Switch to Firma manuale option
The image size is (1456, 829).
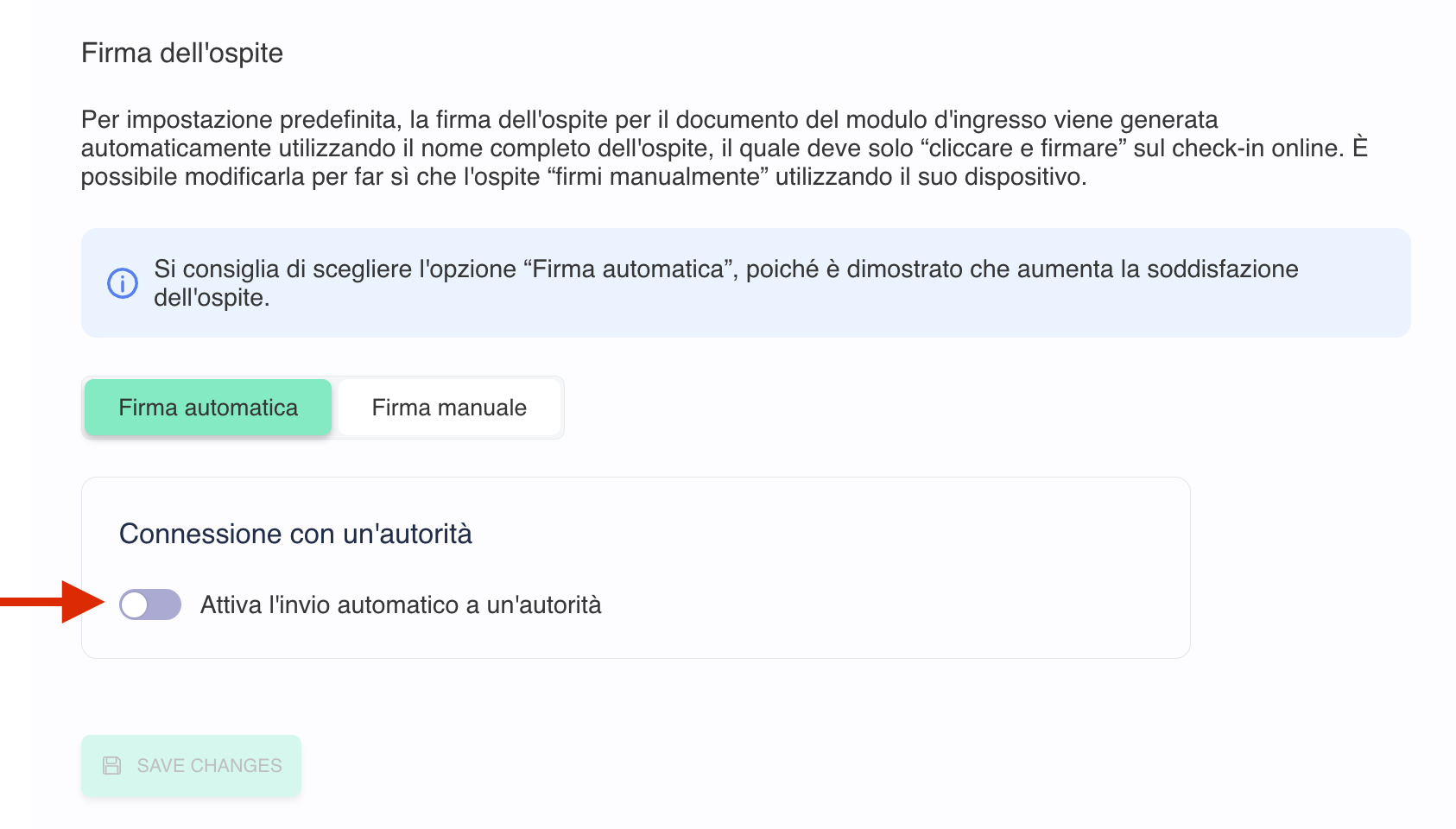[x=449, y=408]
